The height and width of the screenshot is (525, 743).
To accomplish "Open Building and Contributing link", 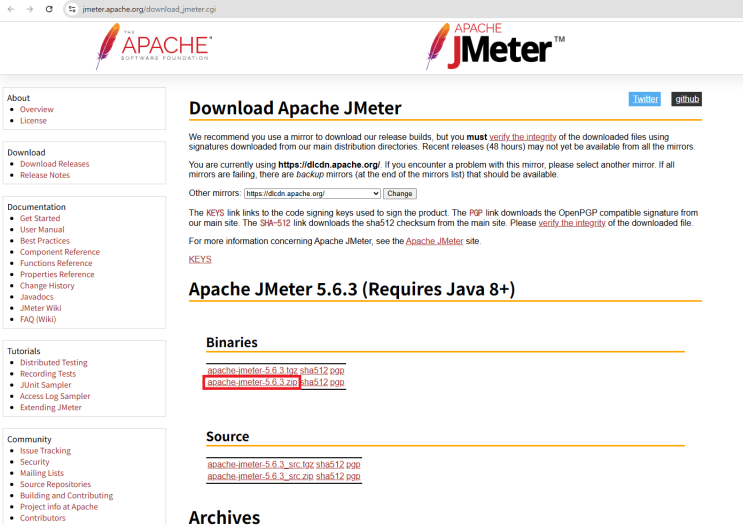I will [66, 496].
